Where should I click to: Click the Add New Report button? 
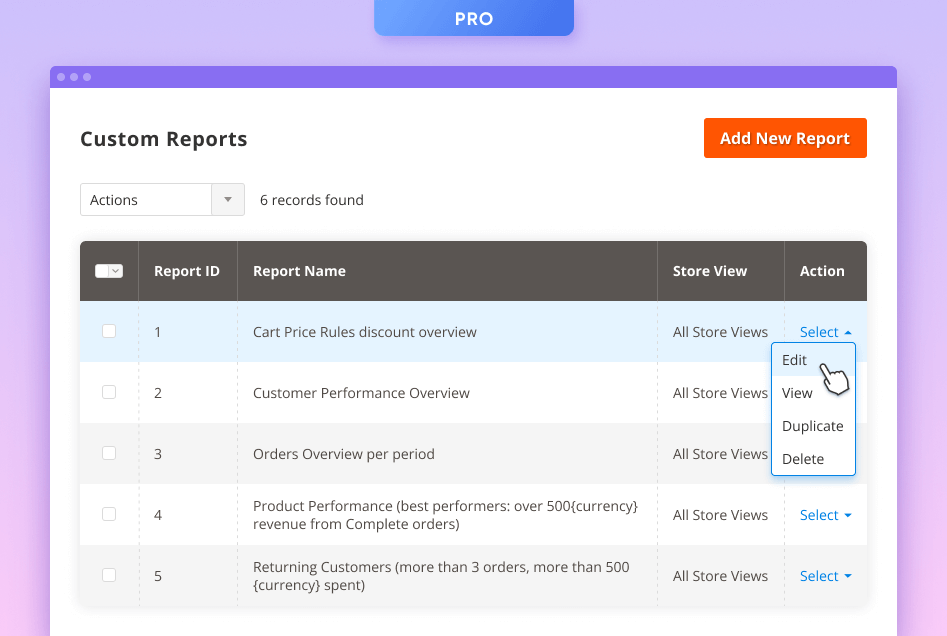784,138
